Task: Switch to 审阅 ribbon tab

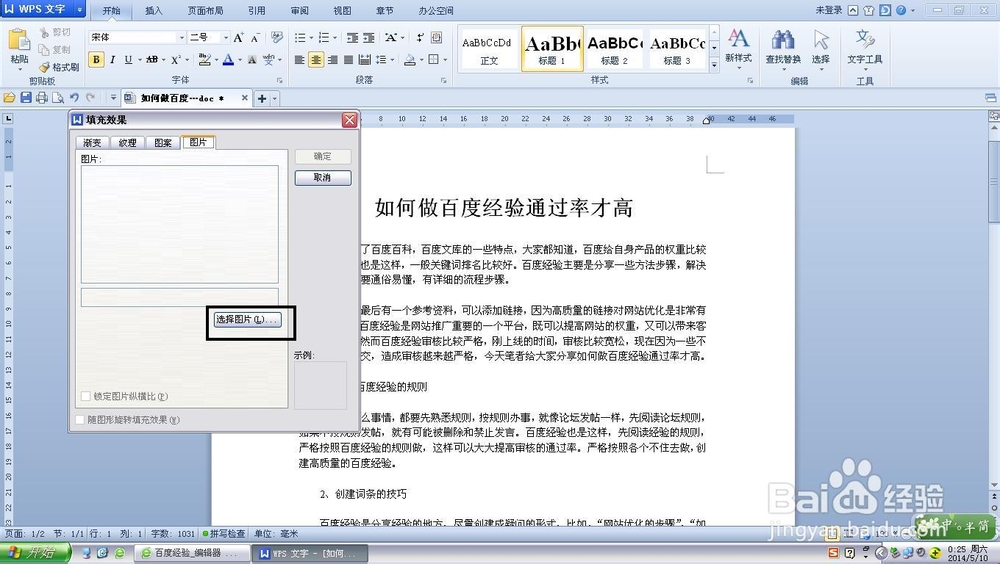Action: coord(299,11)
